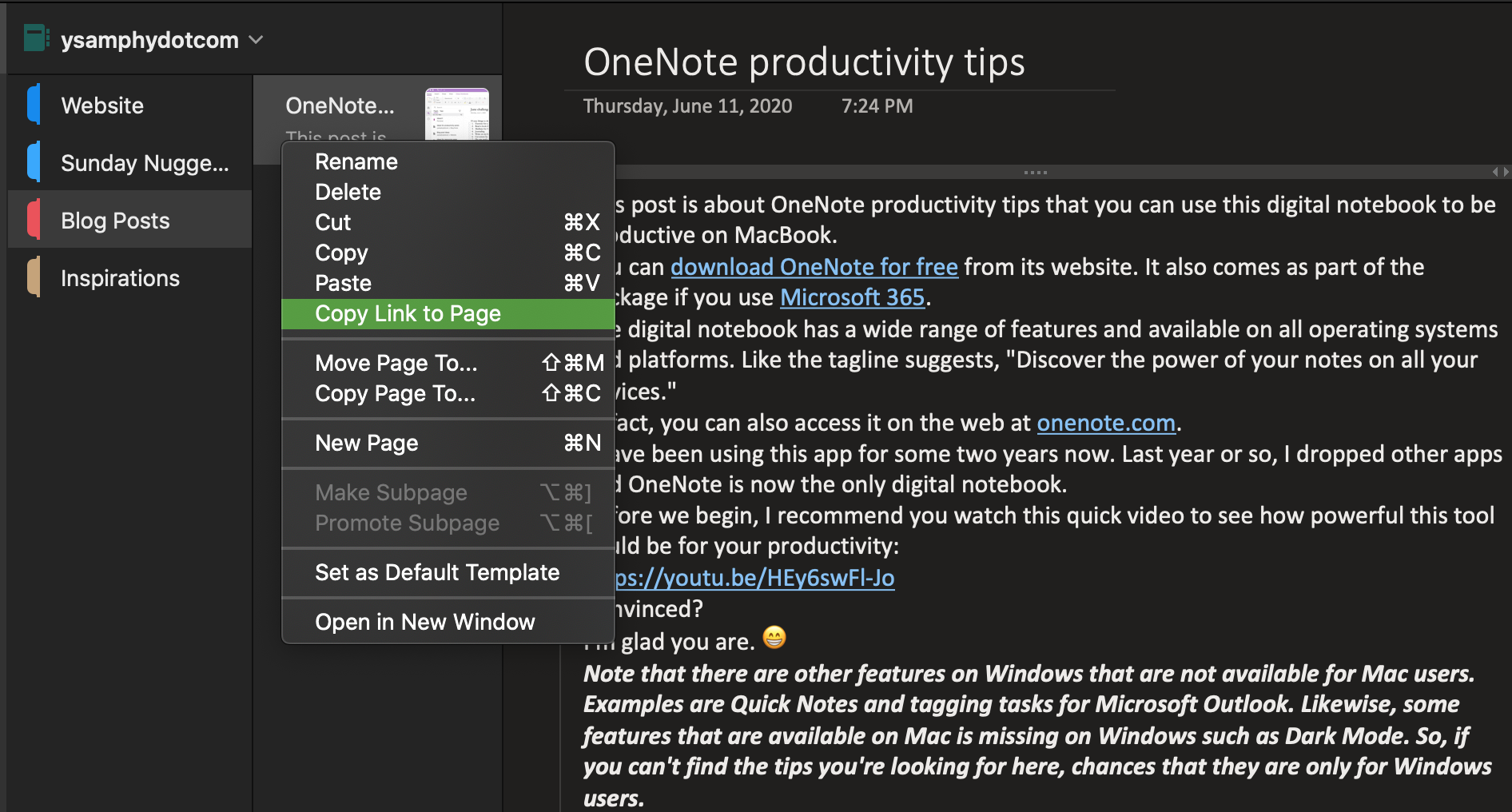
Task: Click the tan tab marker next to Inspirations
Action: pyautogui.click(x=34, y=277)
